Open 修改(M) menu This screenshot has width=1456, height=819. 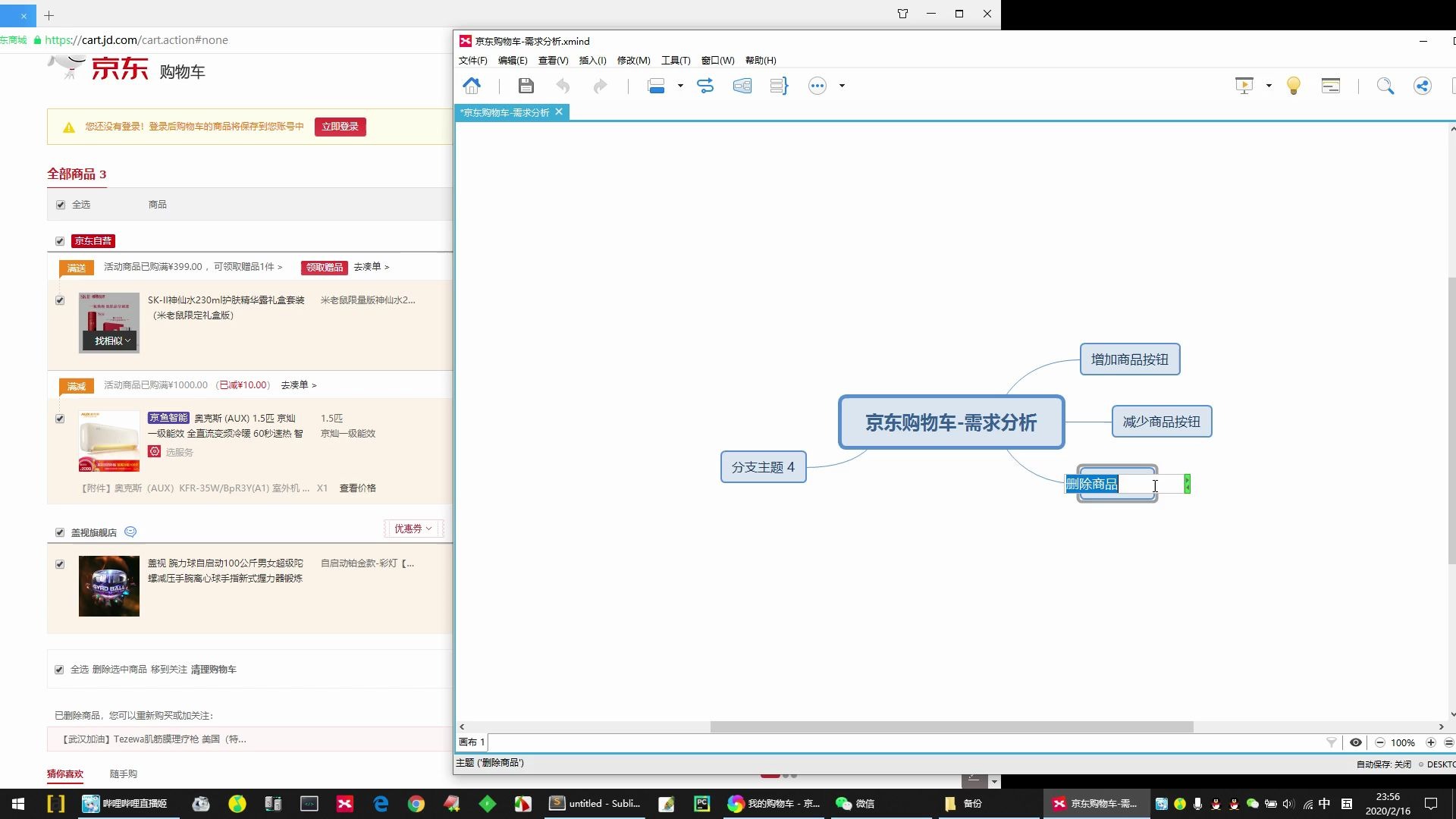click(633, 61)
